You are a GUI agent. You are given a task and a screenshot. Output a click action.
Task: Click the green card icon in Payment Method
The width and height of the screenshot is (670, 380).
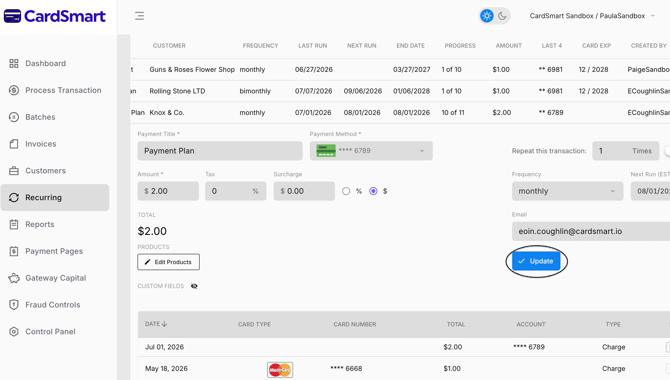tap(326, 151)
